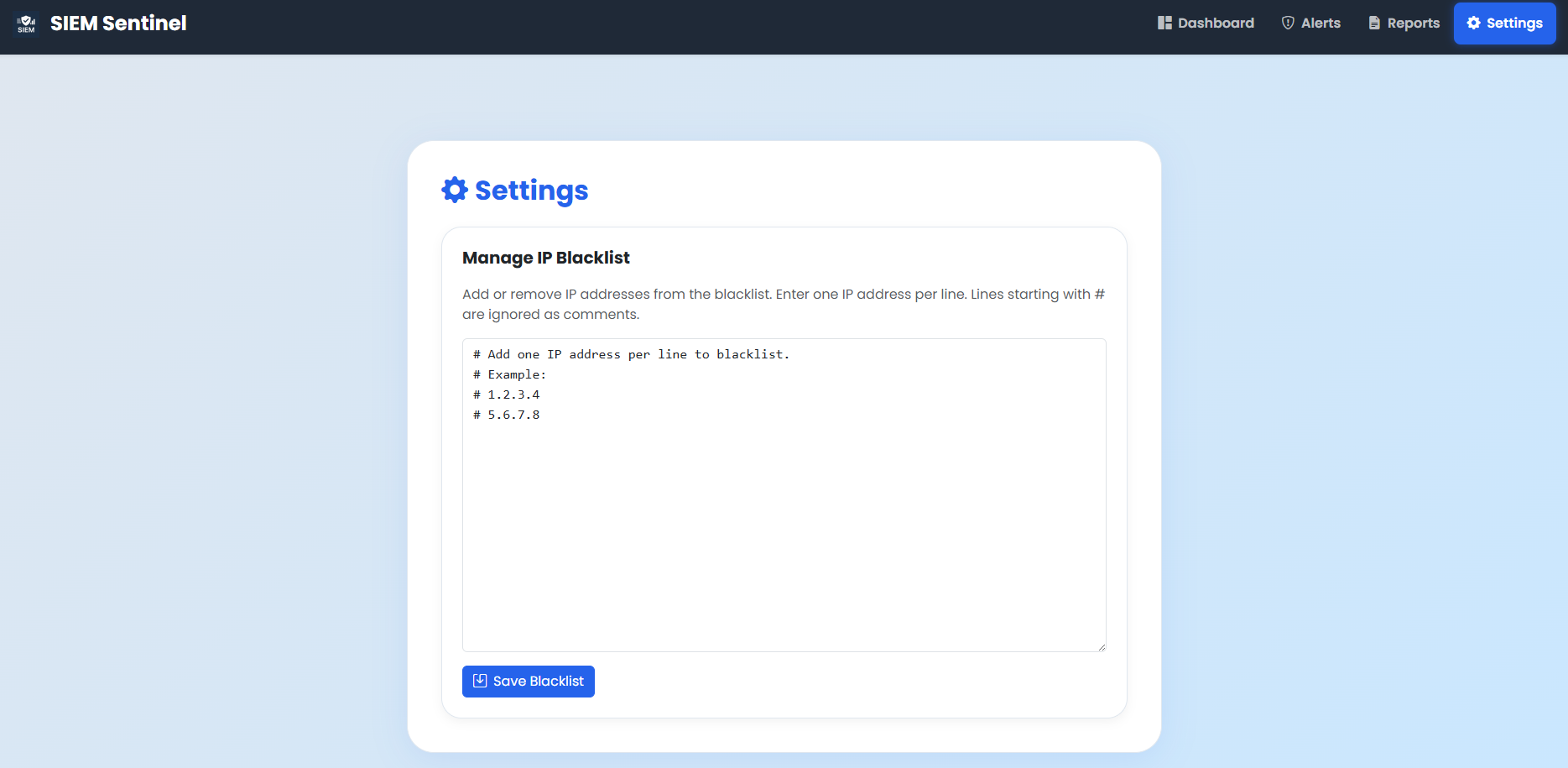Click the Alerts shield icon
The height and width of the screenshot is (768, 1568).
[x=1288, y=24]
